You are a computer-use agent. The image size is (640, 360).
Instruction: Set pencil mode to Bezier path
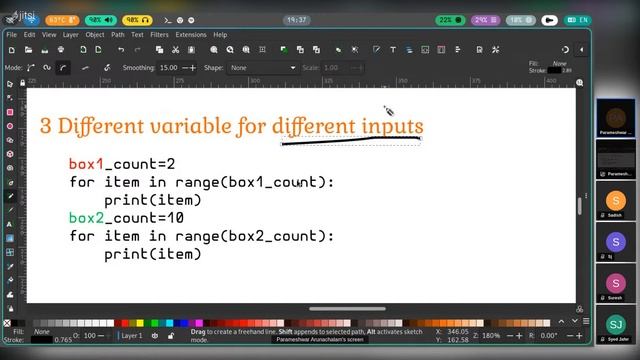pos(31,68)
